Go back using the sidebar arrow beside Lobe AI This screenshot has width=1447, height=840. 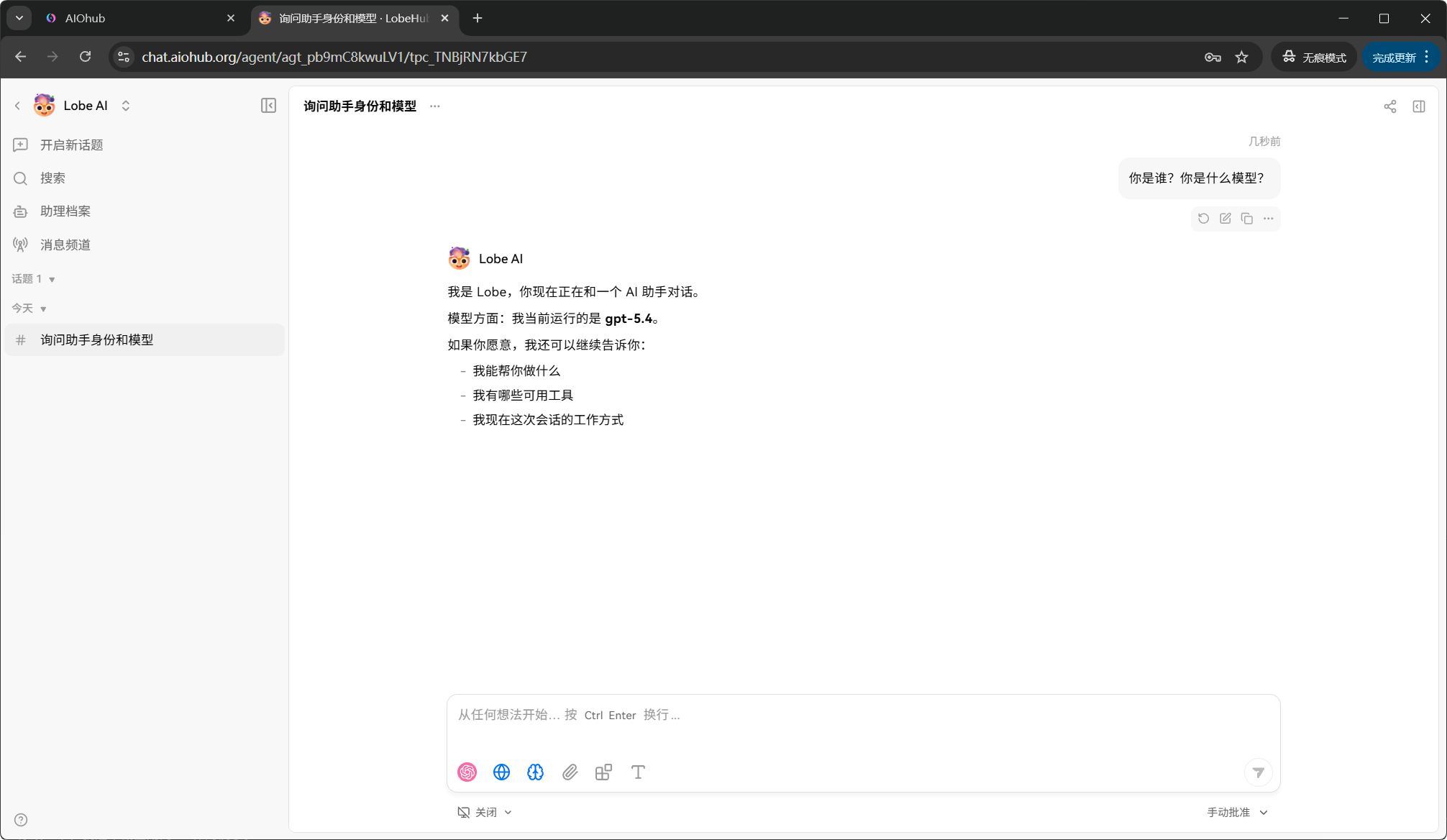[17, 106]
